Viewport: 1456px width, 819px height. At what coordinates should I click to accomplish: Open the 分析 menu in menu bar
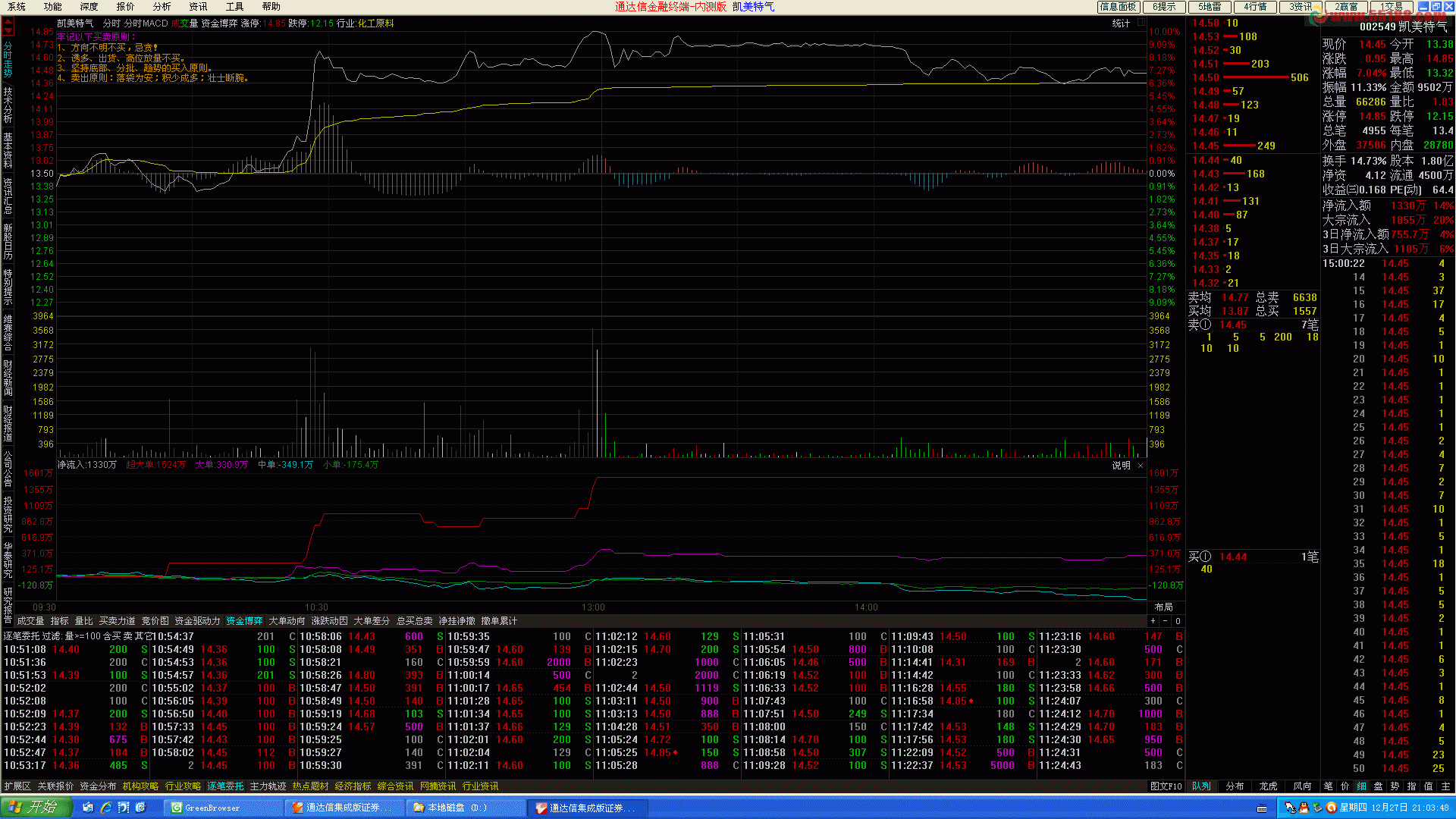(162, 7)
